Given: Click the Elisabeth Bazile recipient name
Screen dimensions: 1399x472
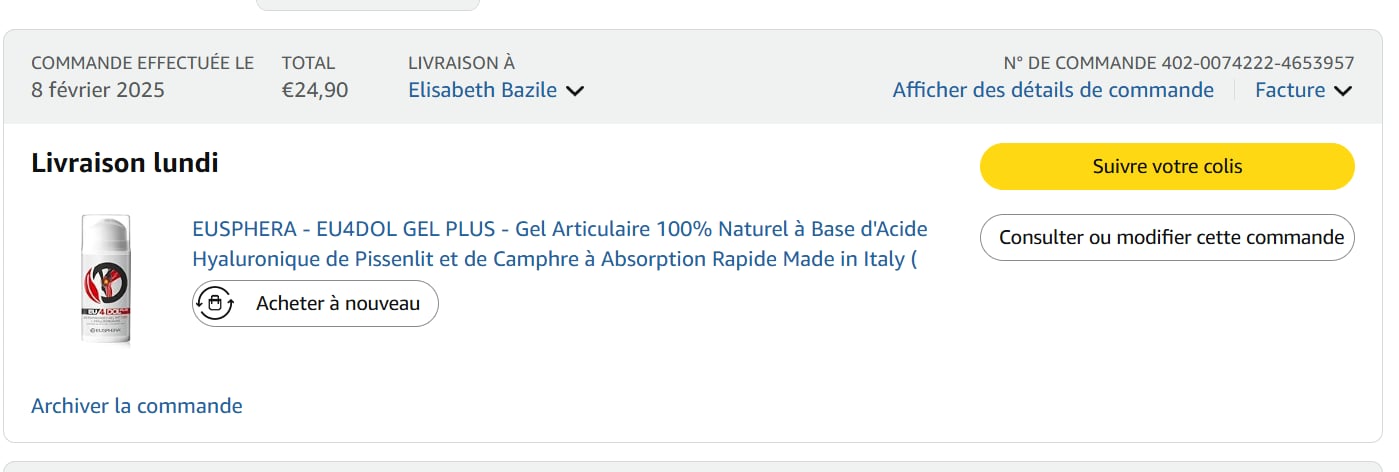Looking at the screenshot, I should pyautogui.click(x=482, y=90).
